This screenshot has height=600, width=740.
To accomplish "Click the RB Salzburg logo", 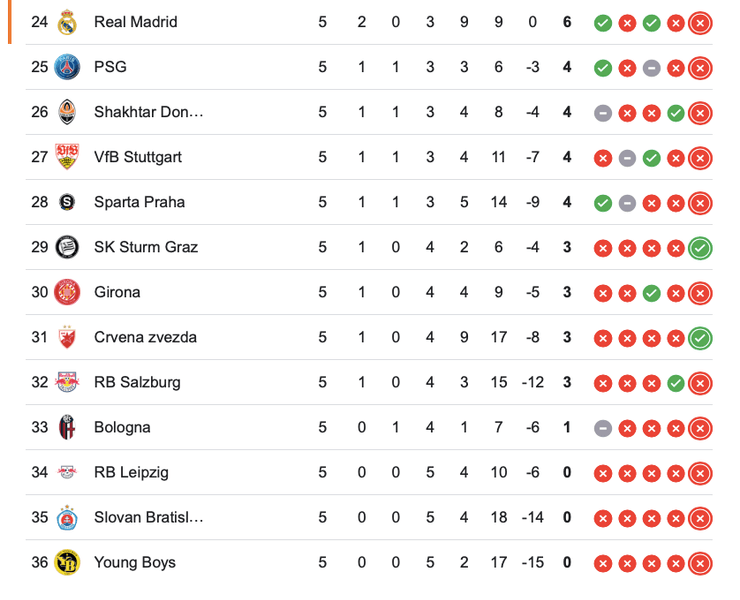I will click(x=67, y=382).
